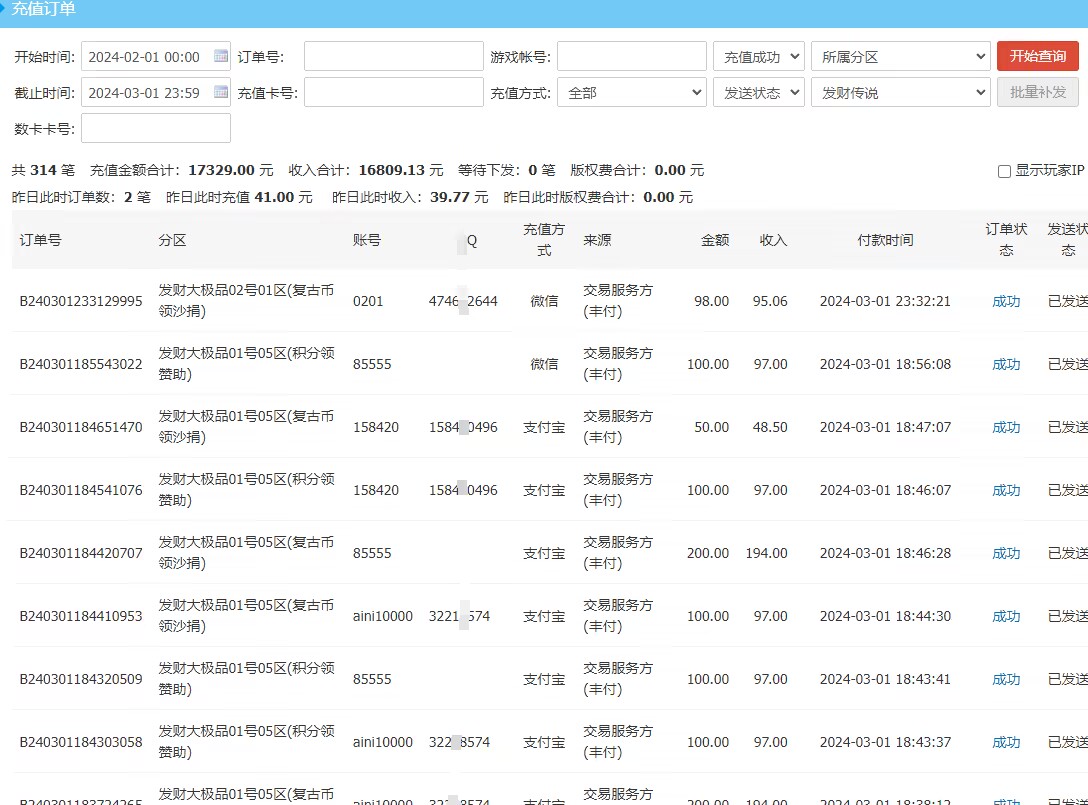Focus the 充值卡号 input field

[x=393, y=92]
